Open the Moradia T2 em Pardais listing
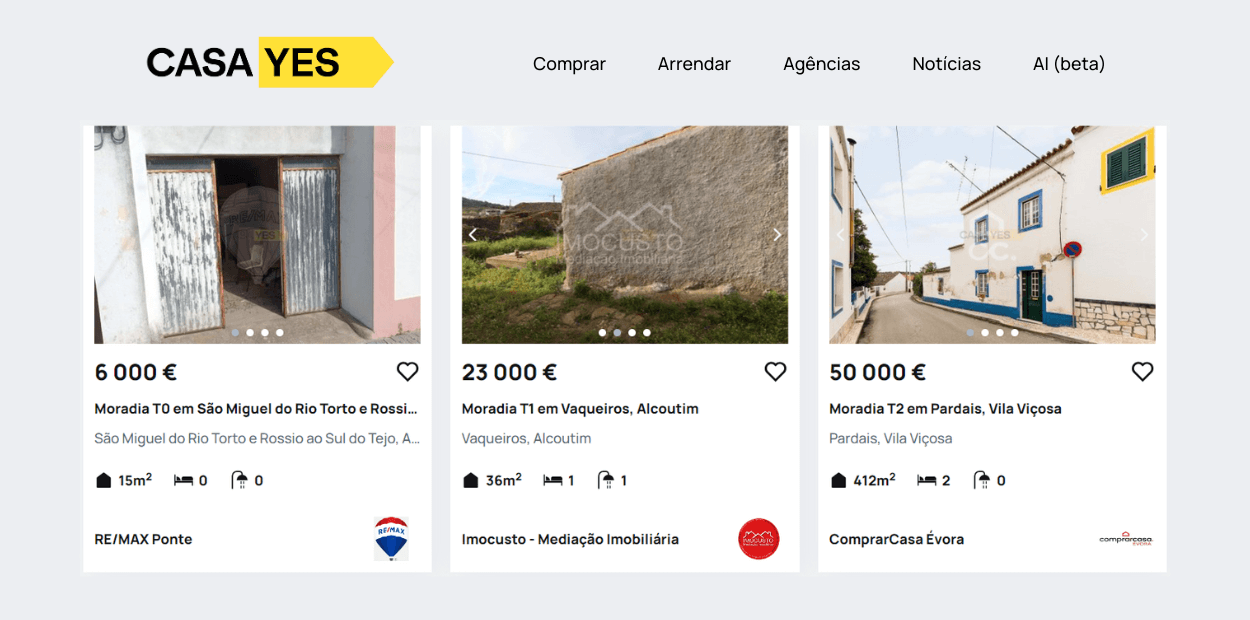 945,408
